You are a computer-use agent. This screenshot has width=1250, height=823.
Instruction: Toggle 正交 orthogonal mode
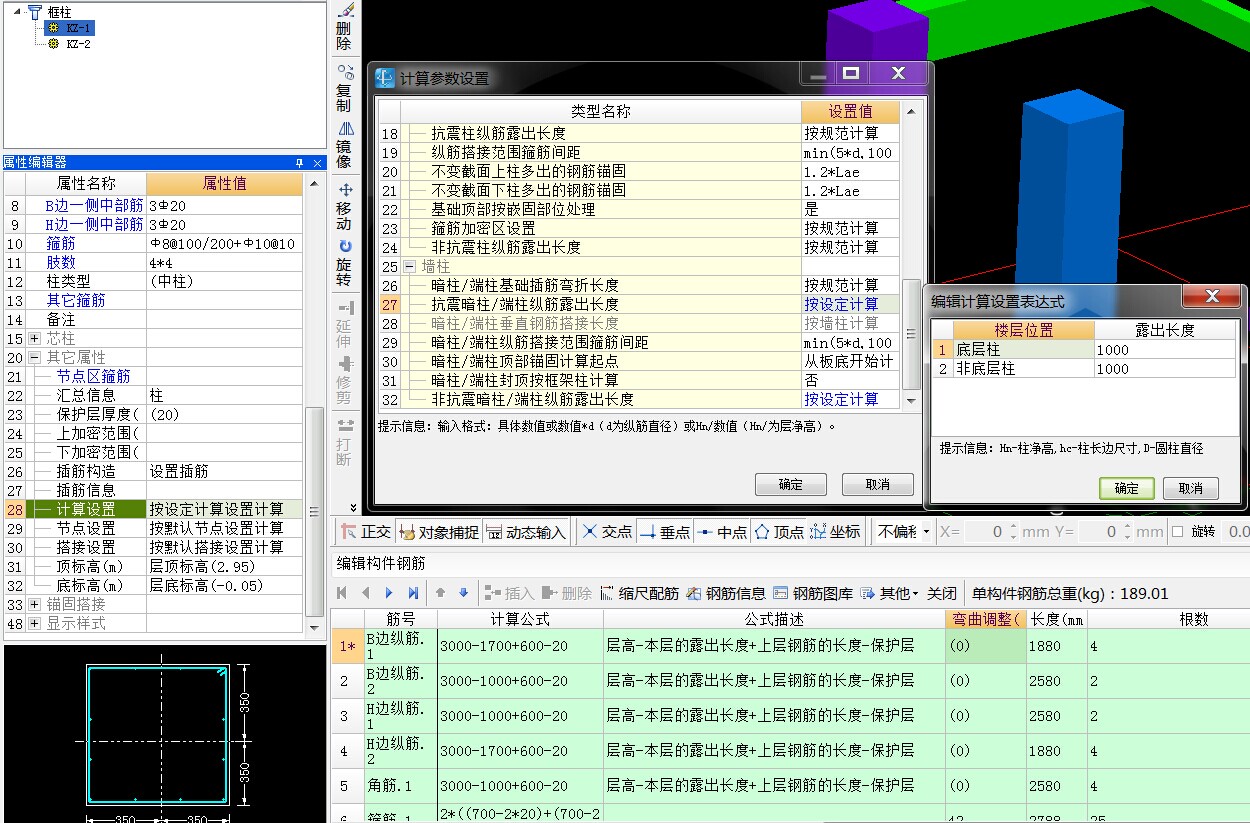point(366,532)
